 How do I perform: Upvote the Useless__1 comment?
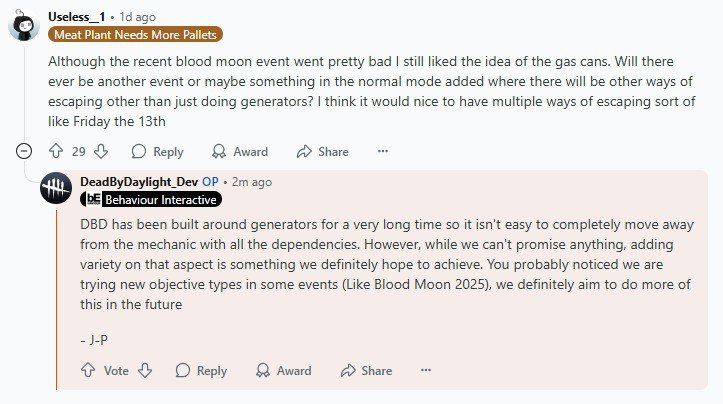(56, 151)
